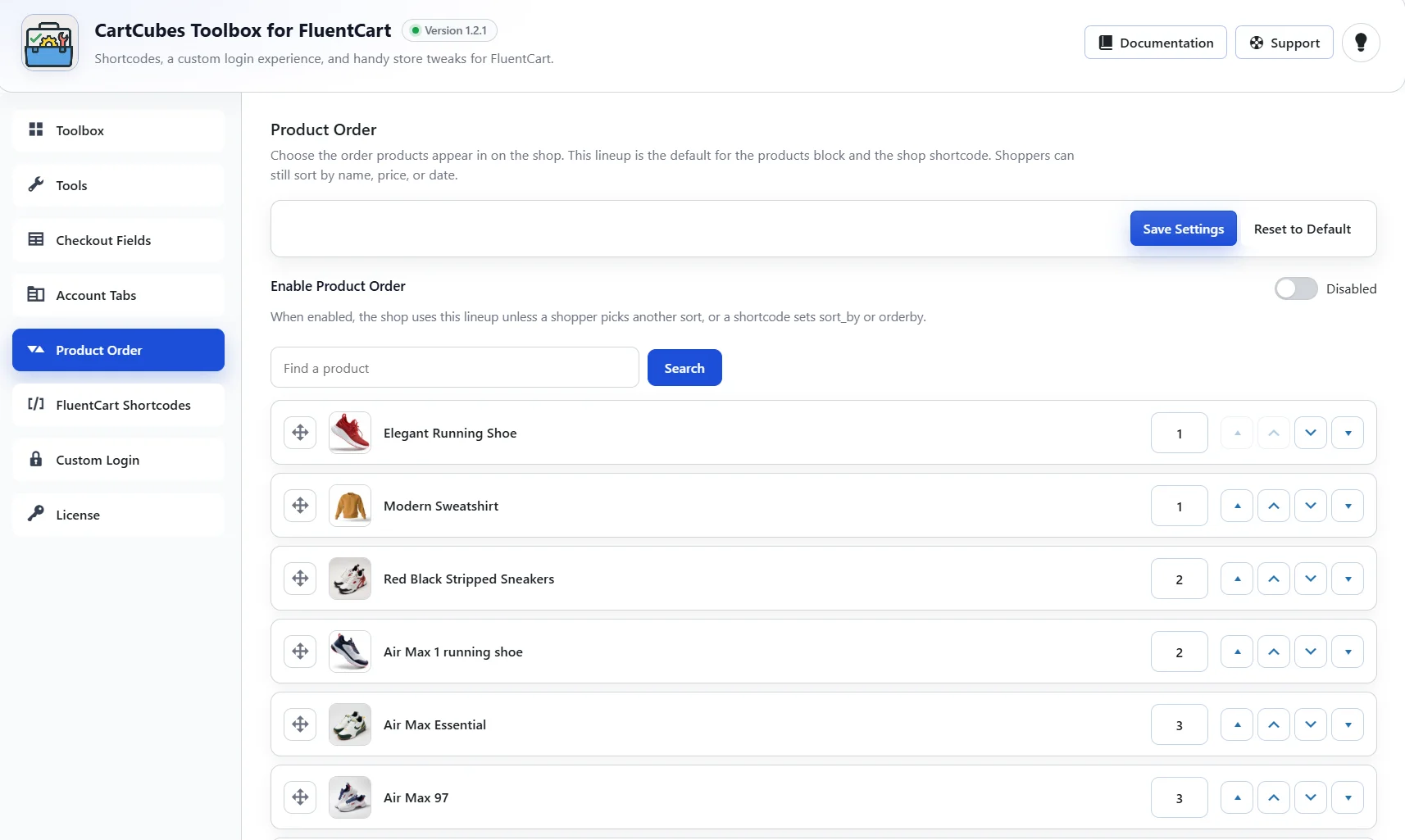
Task: Select Product Order in sidebar
Action: pos(118,350)
